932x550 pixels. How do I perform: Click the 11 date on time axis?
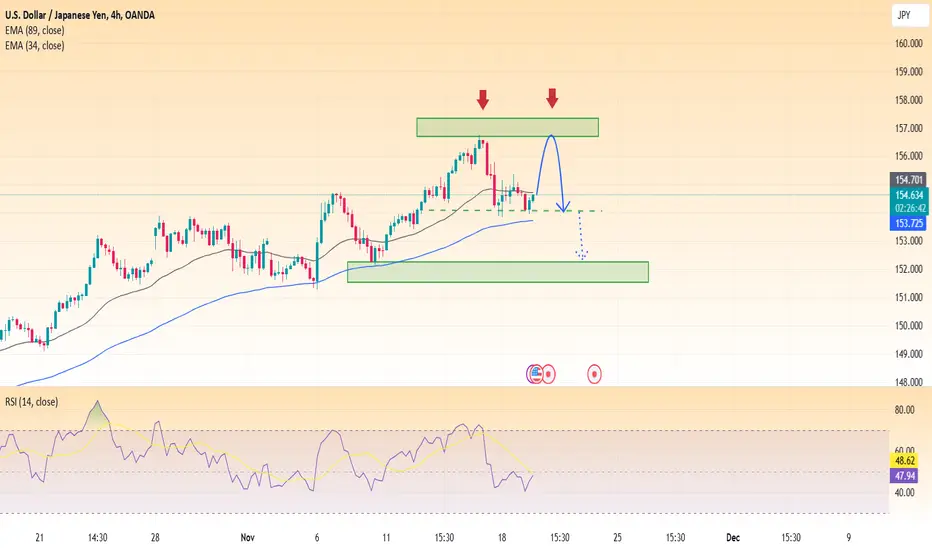tap(386, 538)
